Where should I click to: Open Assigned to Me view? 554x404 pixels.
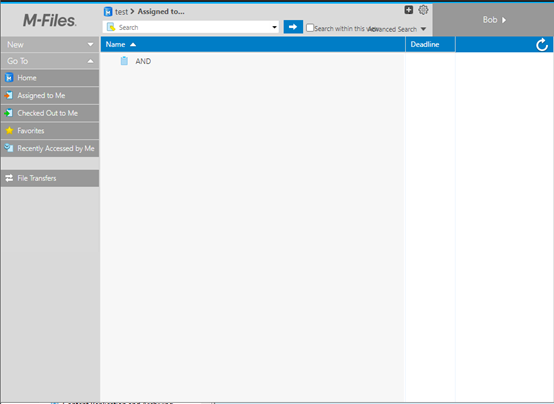click(50, 95)
